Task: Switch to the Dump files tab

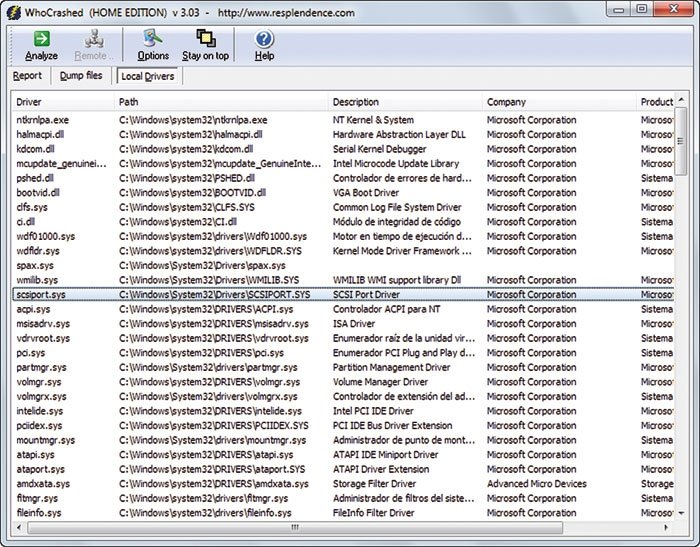Action: pyautogui.click(x=81, y=76)
